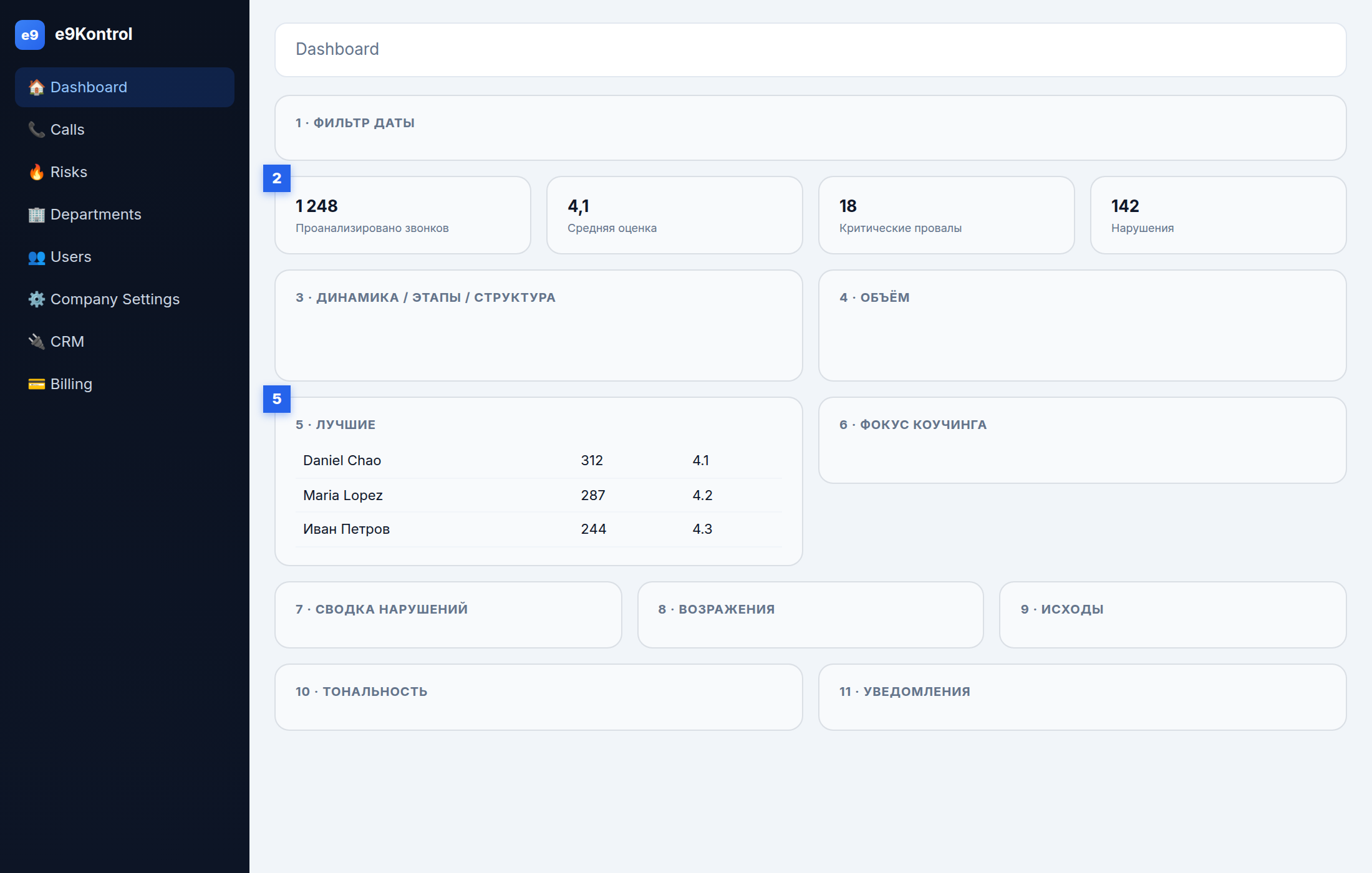This screenshot has width=1372, height=873.
Task: Click the Company Settings gear icon
Action: 37,299
